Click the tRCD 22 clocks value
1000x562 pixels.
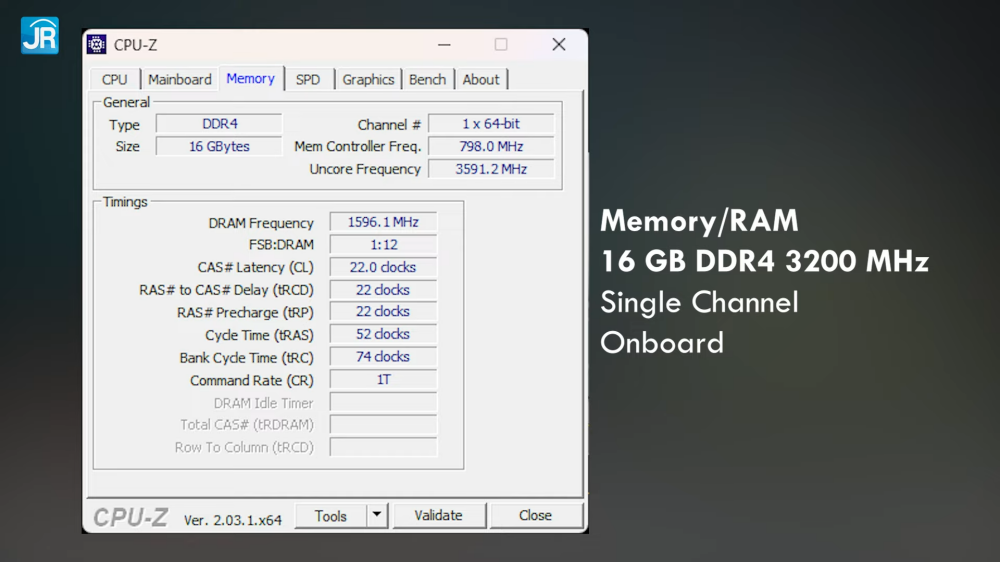click(x=383, y=290)
